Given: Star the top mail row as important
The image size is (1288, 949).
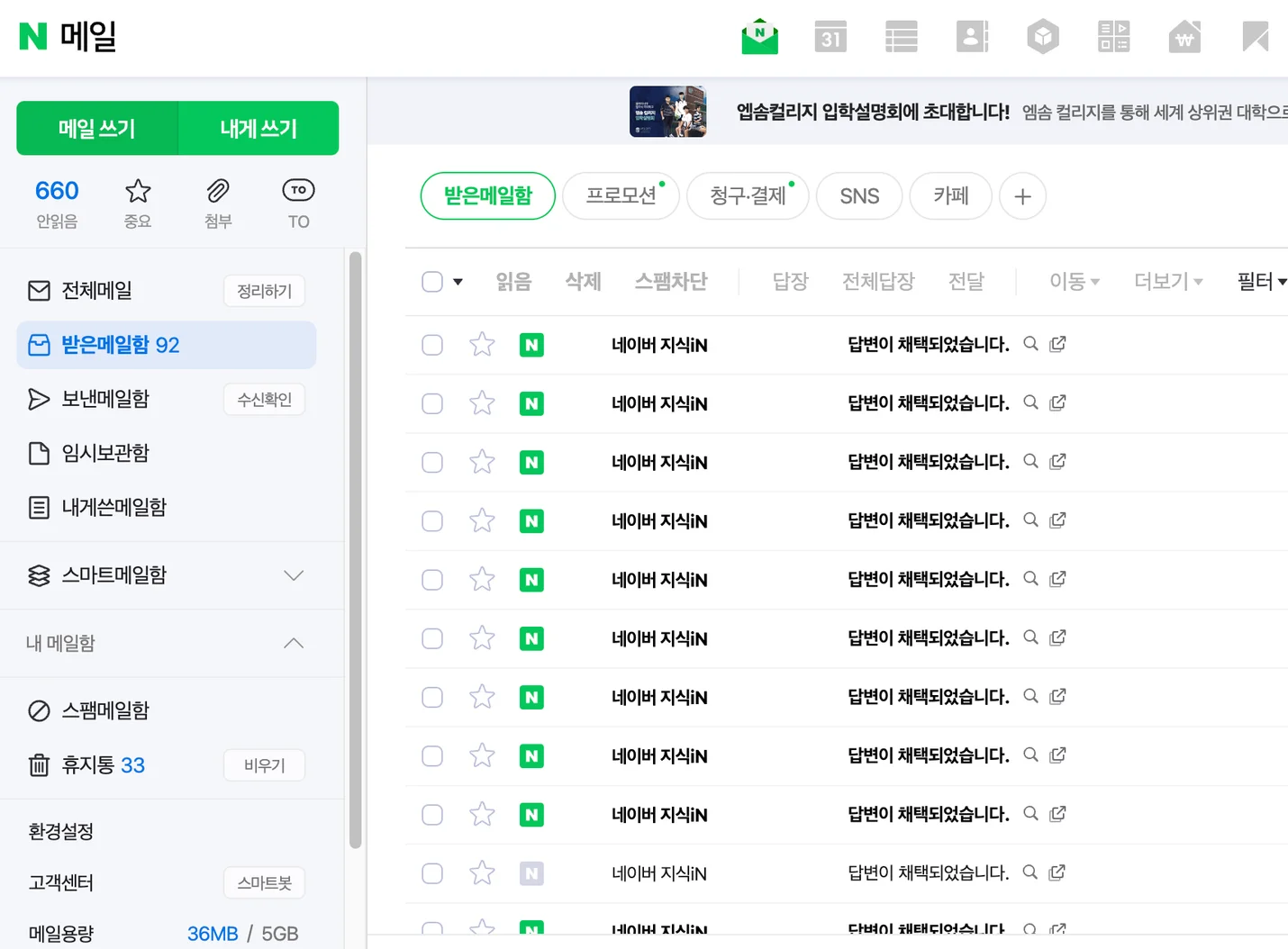Looking at the screenshot, I should (x=483, y=344).
